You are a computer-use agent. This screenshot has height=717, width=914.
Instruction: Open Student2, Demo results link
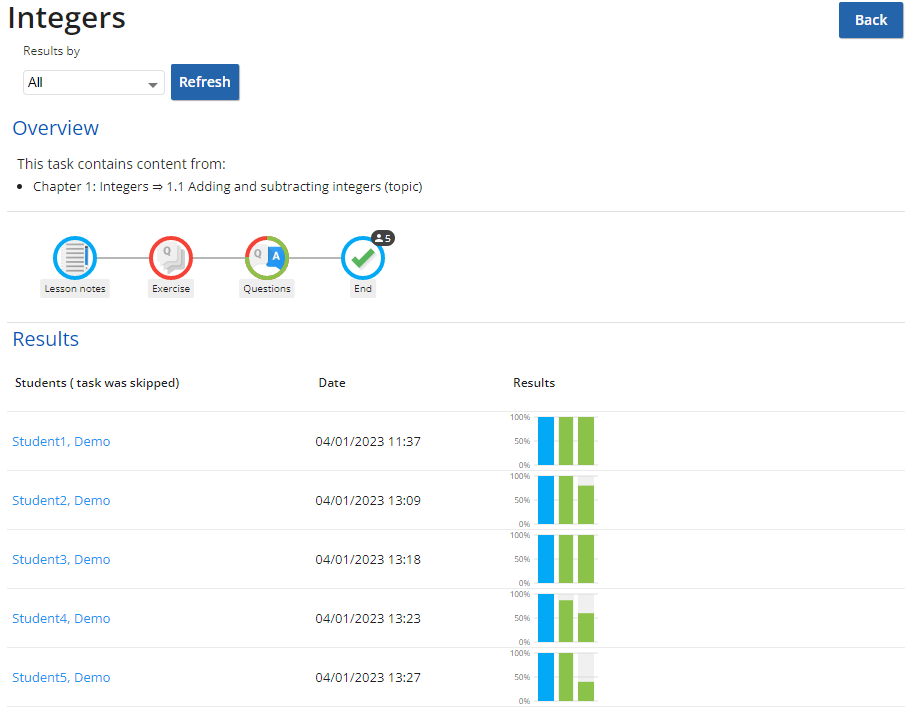point(61,501)
